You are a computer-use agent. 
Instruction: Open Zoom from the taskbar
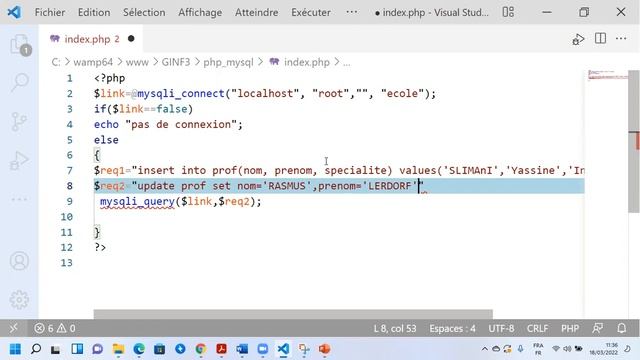click(263, 349)
